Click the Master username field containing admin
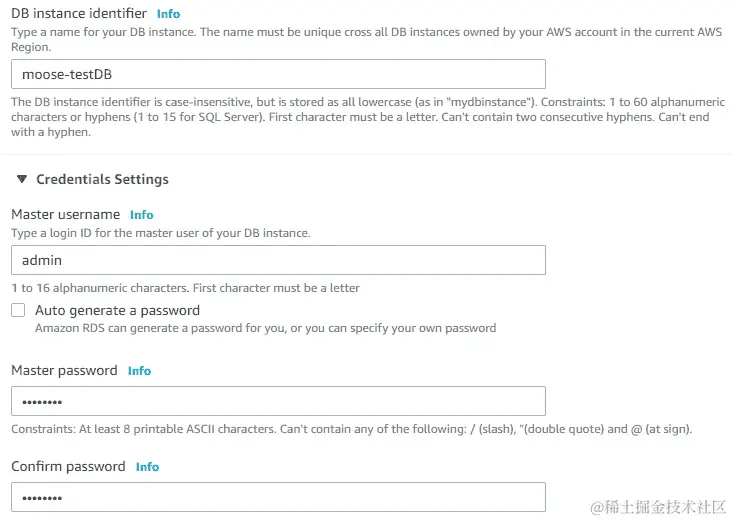Viewport: 732px width, 521px height. (x=278, y=260)
